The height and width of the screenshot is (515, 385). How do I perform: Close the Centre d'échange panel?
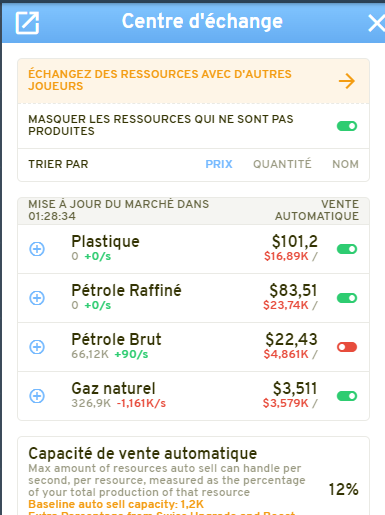377,24
